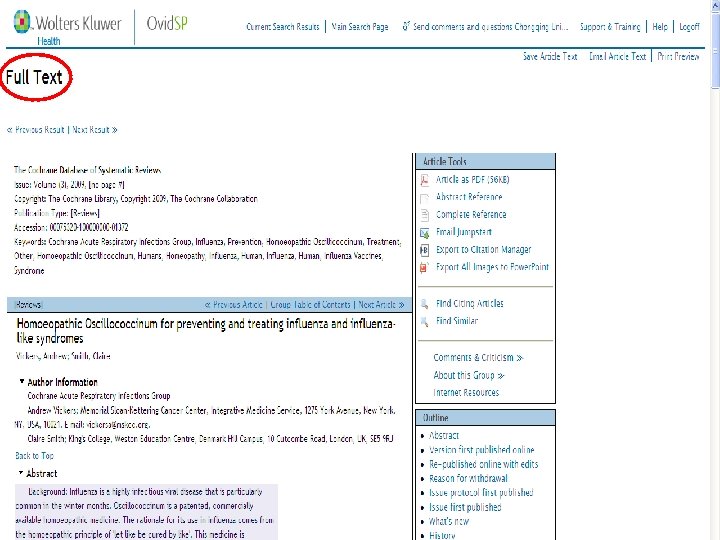Go to Previous Article
Image resolution: width=720 pixels, height=540 pixels.
[234, 305]
